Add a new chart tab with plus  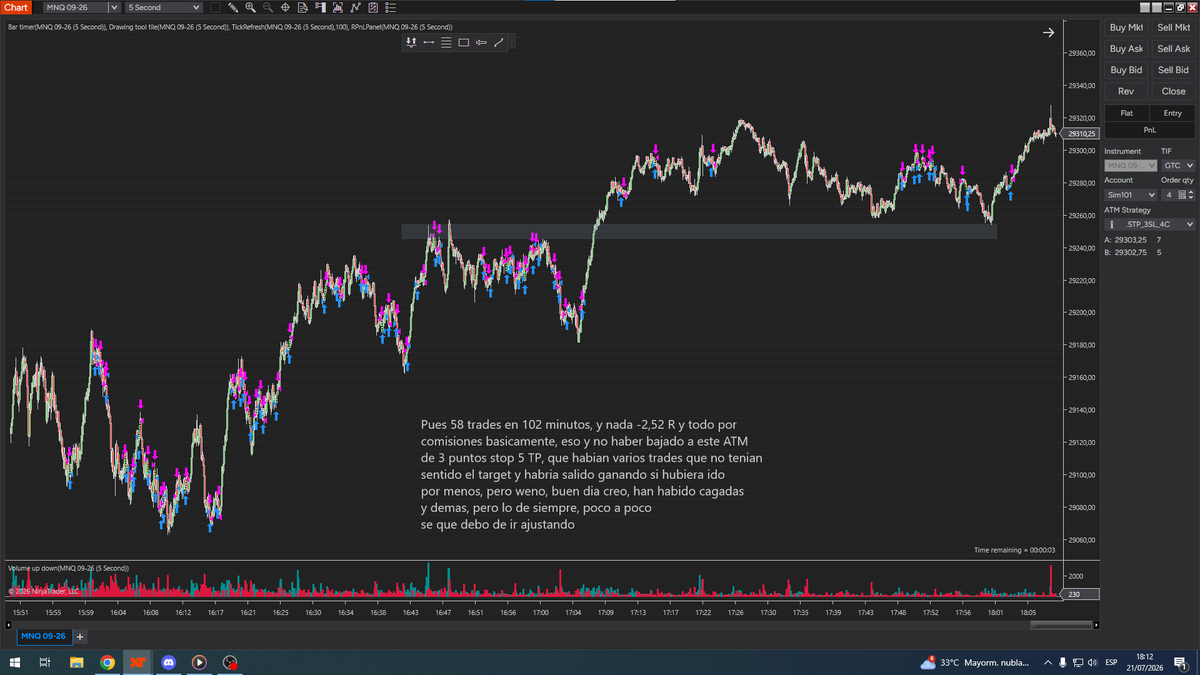80,636
